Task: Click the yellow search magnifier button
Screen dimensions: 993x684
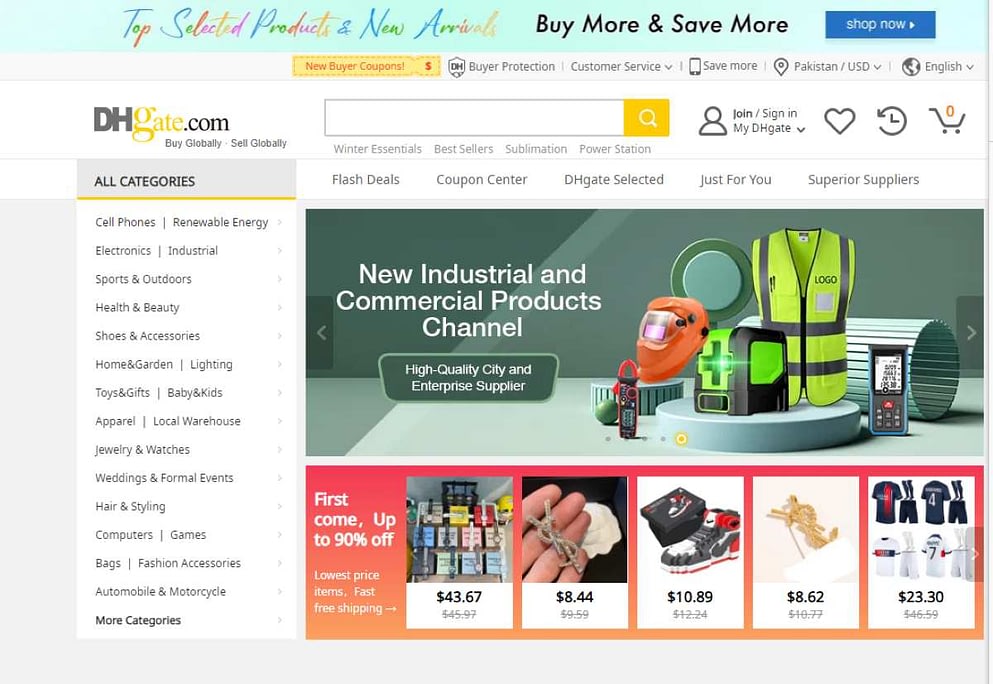Action: tap(647, 118)
